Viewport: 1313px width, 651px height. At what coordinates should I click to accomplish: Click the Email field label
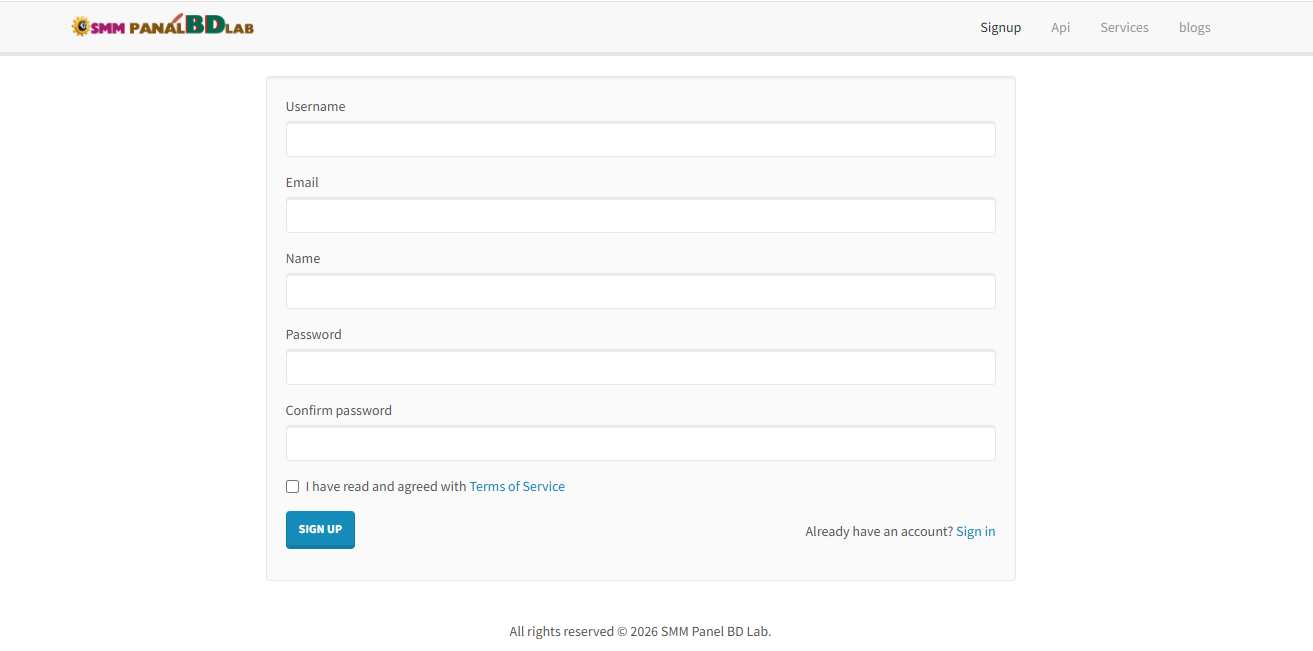[x=302, y=183]
